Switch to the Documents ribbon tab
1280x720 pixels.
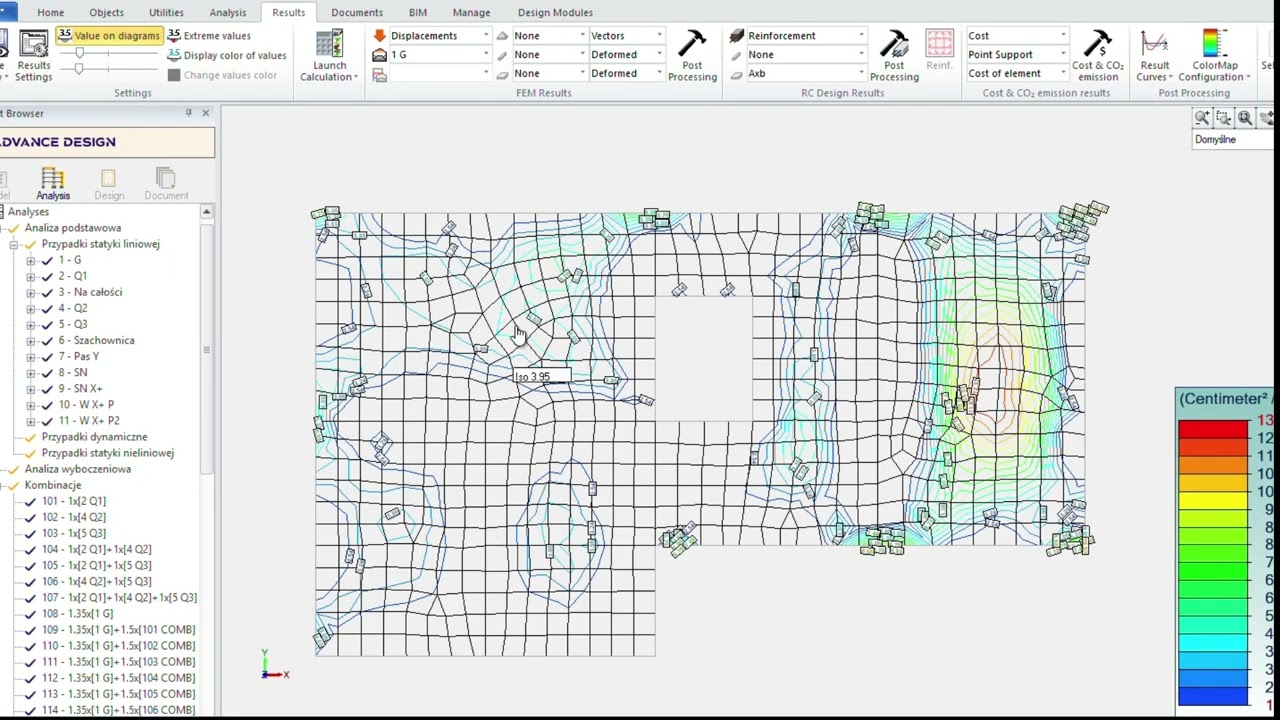356,12
